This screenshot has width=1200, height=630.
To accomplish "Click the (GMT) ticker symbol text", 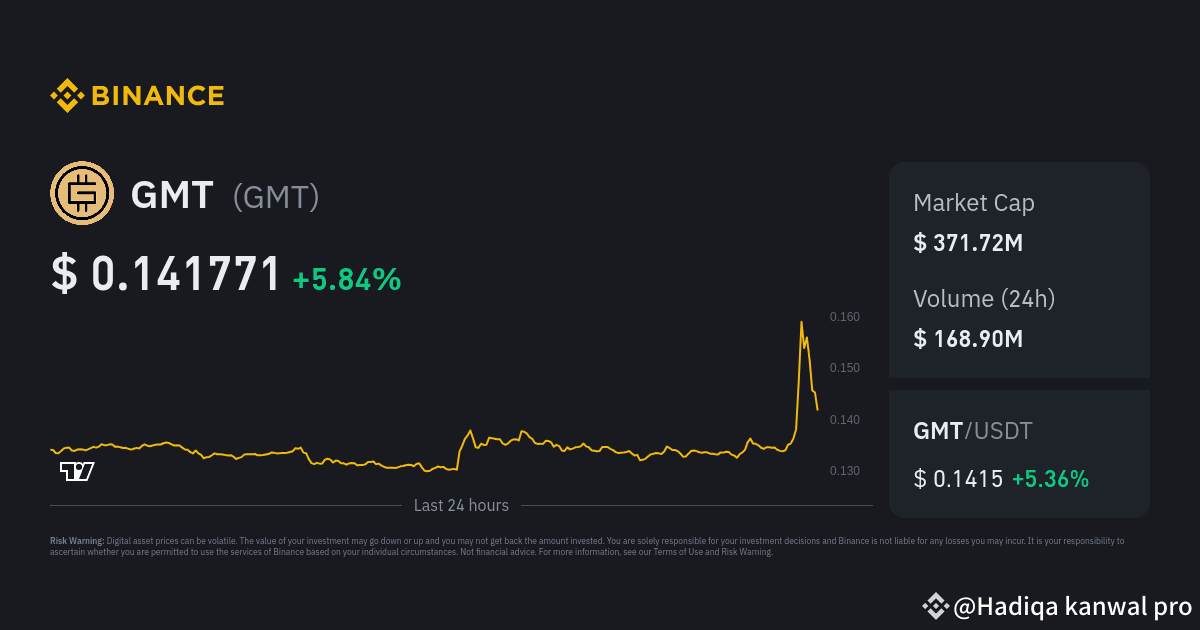I will pyautogui.click(x=276, y=197).
